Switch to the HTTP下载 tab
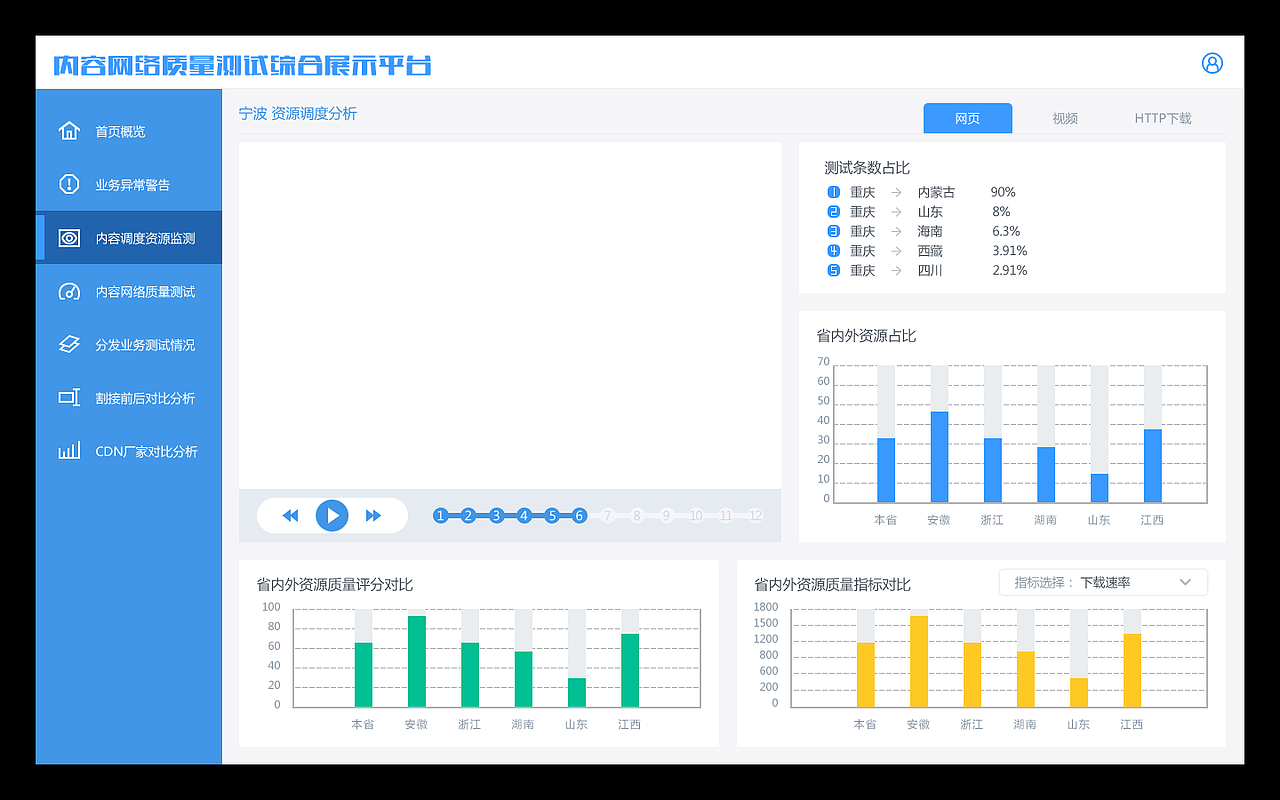The width and height of the screenshot is (1280, 800). click(1163, 118)
